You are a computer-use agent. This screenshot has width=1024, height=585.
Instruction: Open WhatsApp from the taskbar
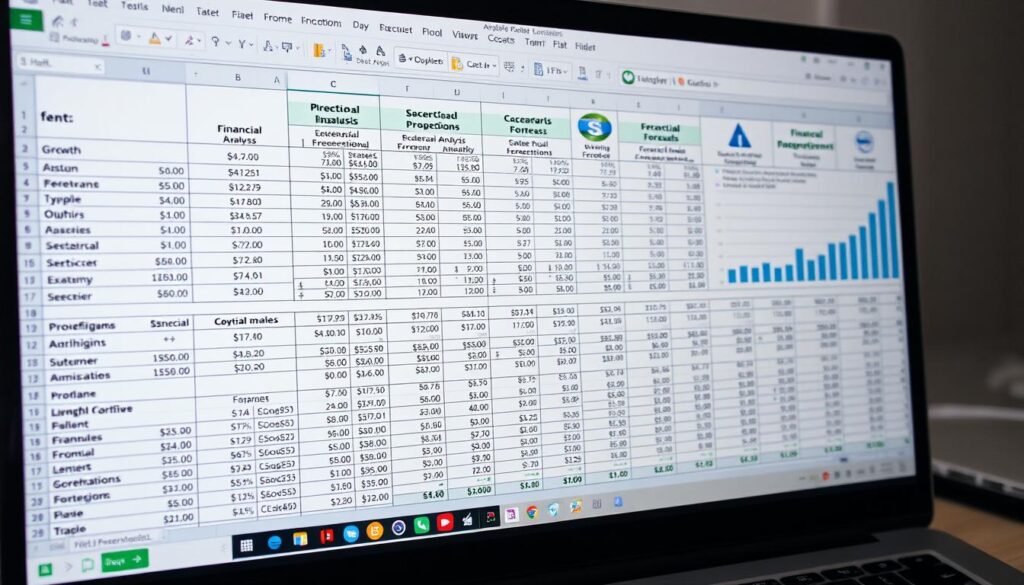pos(420,523)
